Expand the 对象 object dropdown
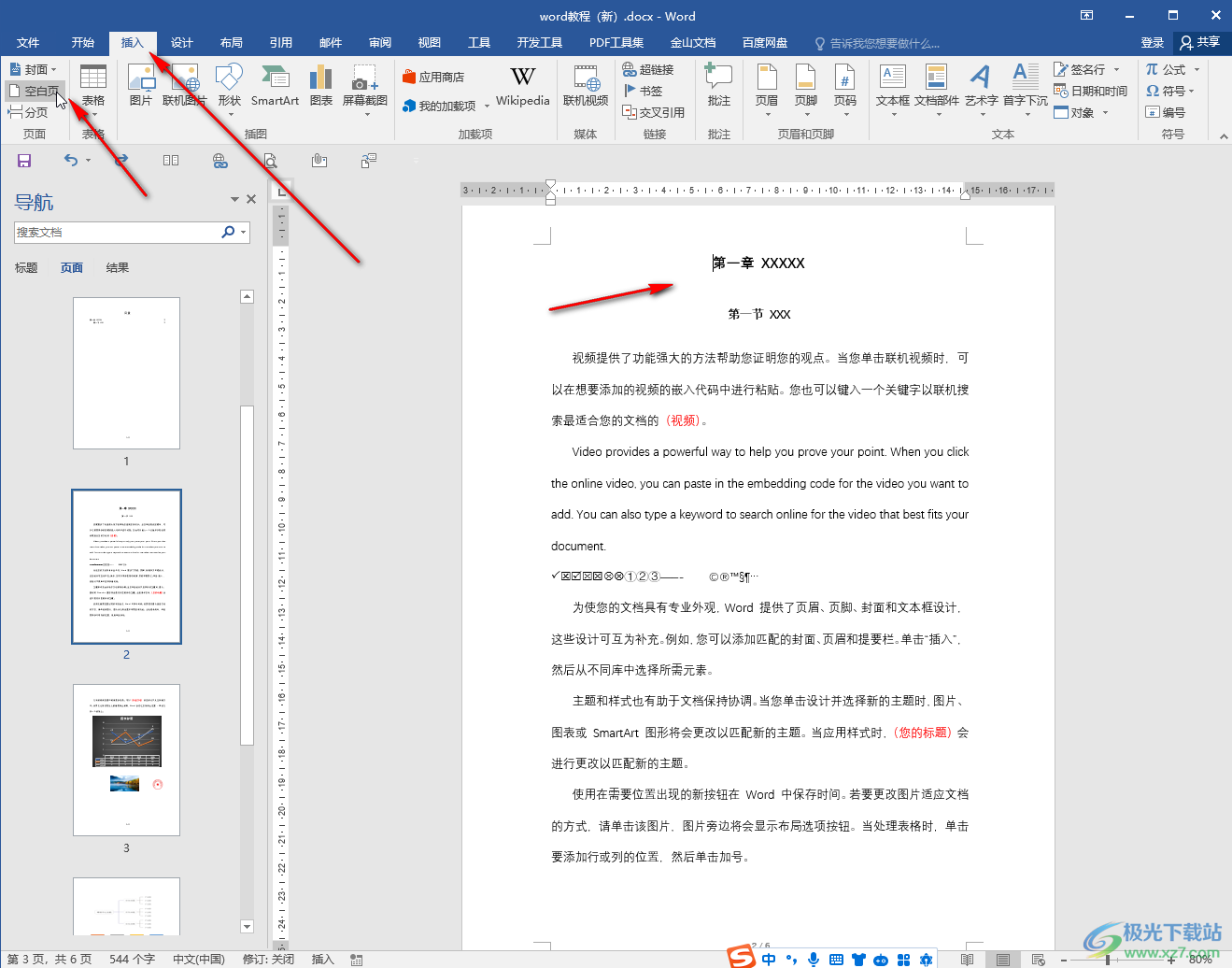Image resolution: width=1232 pixels, height=968 pixels. [1105, 113]
